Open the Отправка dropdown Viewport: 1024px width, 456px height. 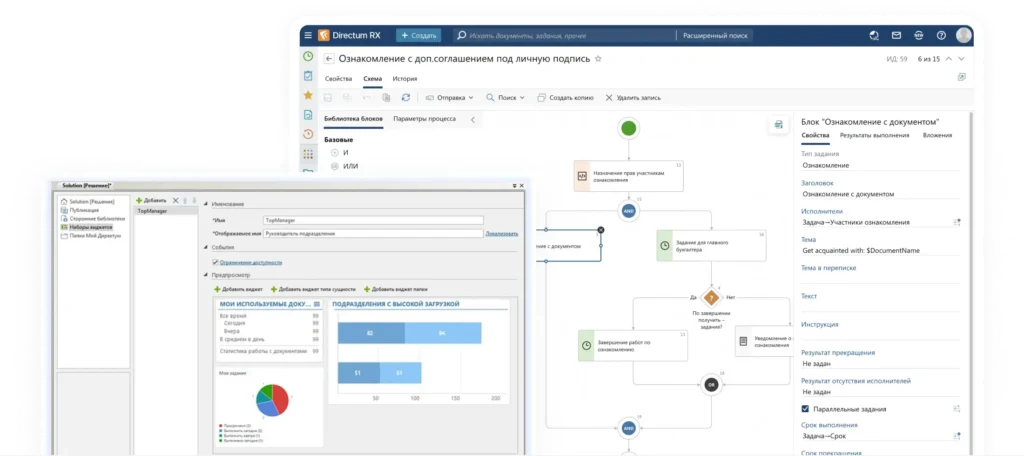click(449, 97)
